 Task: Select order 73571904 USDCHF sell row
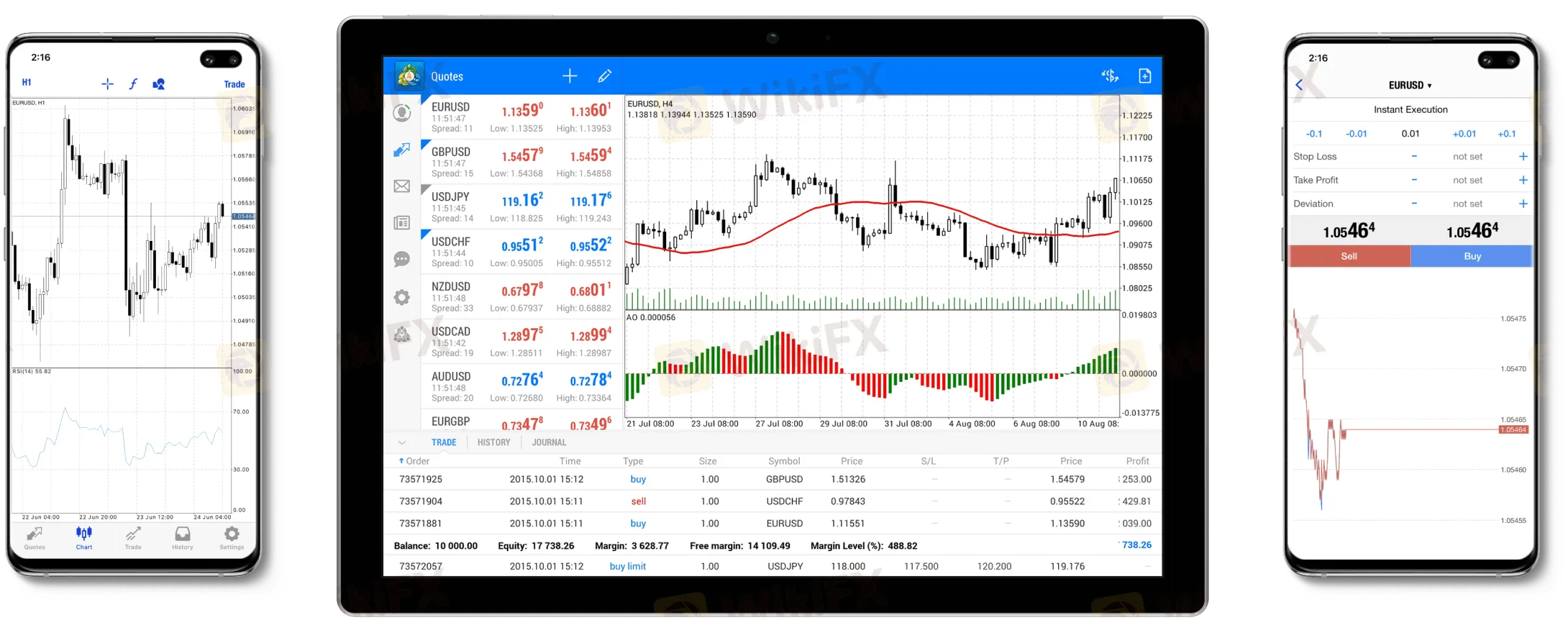pos(772,501)
